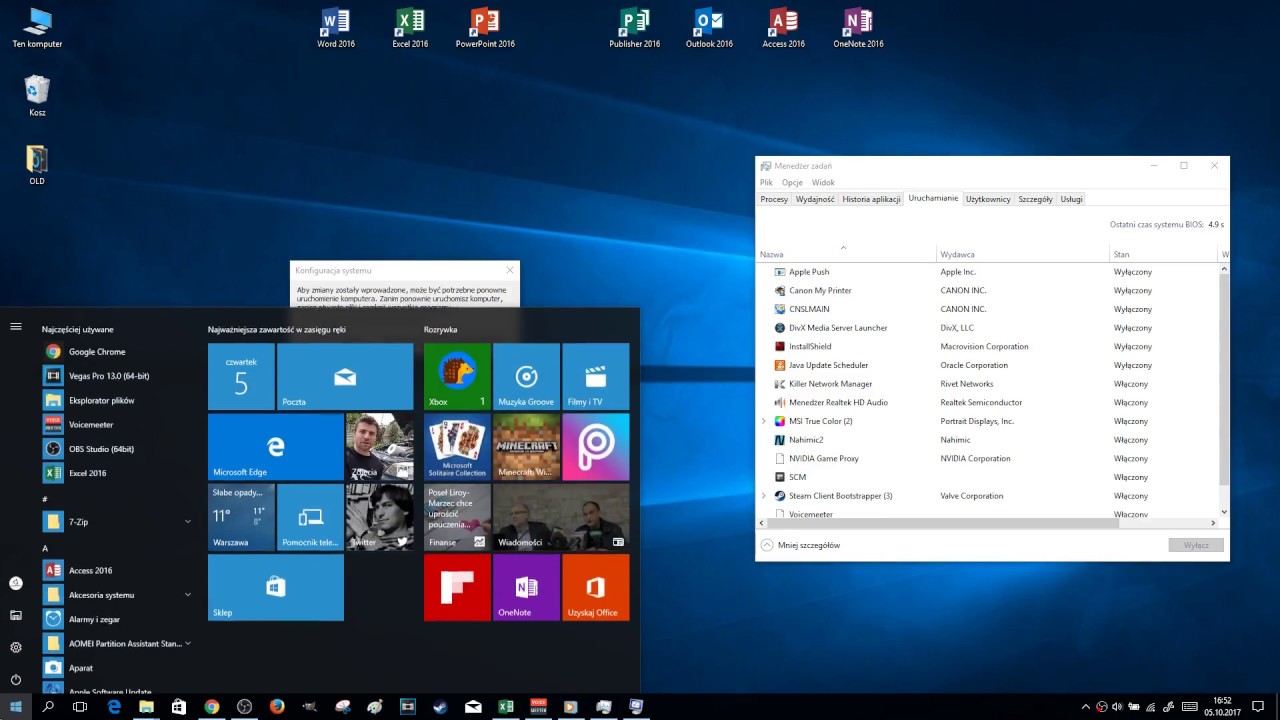This screenshot has height=720, width=1280.
Task: Open Pomocnik telefonu tile
Action: point(310,517)
